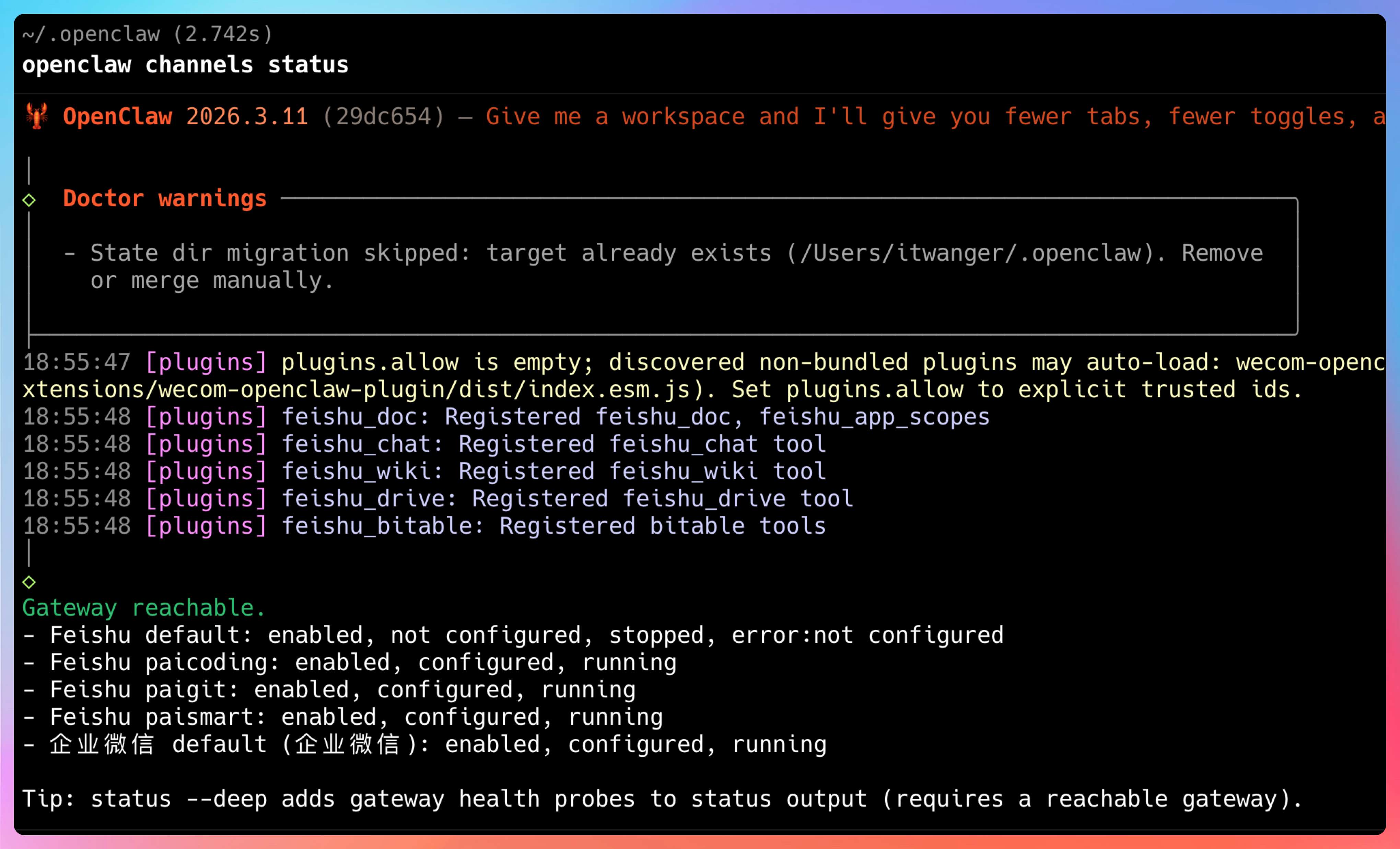The image size is (1400, 849).
Task: Click the green diamond beside Doctor warnings
Action: pyautogui.click(x=29, y=200)
